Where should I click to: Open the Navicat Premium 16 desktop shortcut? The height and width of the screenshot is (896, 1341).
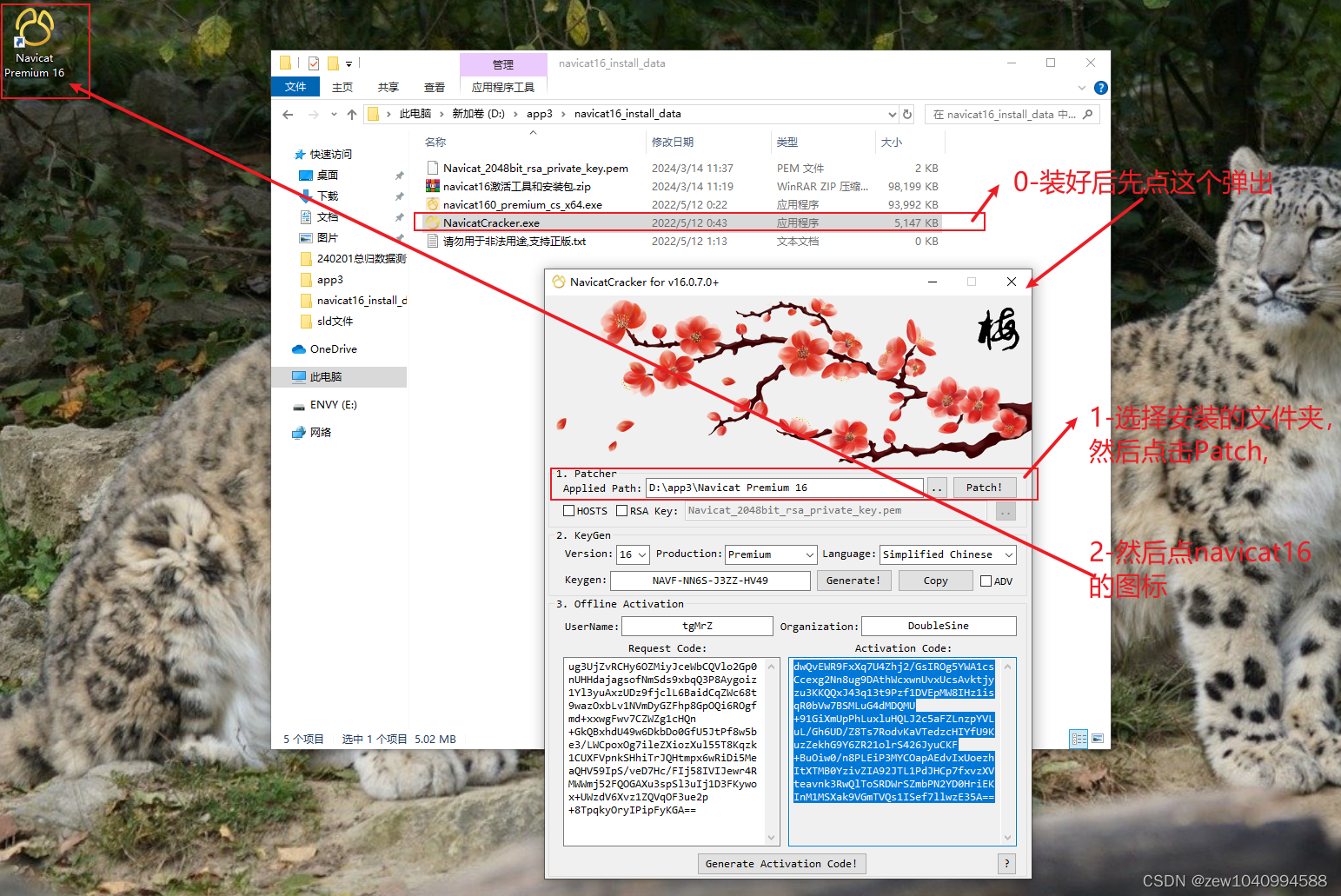[x=35, y=43]
